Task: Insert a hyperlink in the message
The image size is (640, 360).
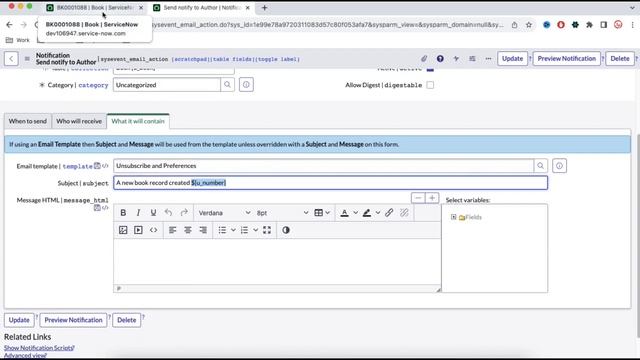Action: coord(389,213)
